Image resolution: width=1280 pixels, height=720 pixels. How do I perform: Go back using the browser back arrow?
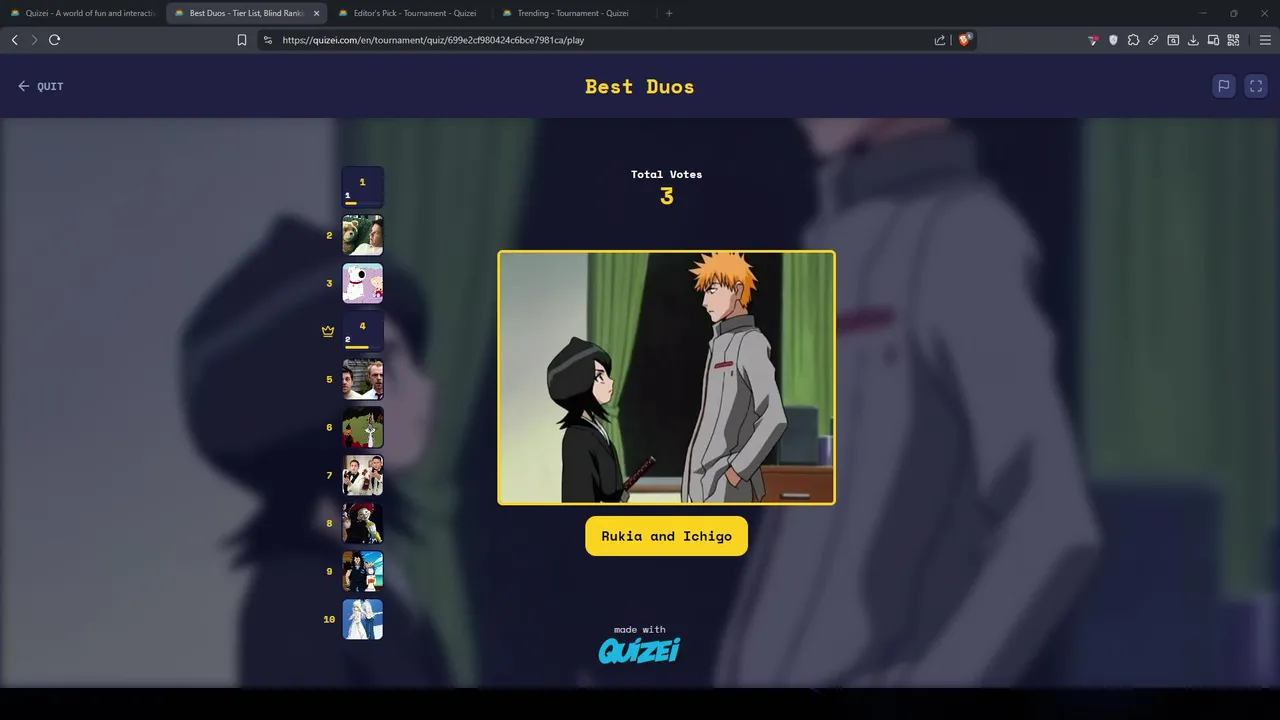pos(14,40)
